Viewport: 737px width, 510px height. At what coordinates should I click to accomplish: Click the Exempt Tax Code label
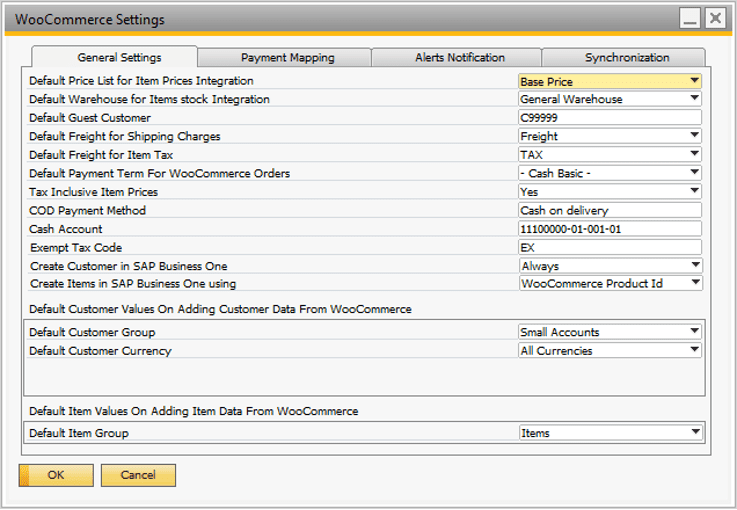(76, 247)
